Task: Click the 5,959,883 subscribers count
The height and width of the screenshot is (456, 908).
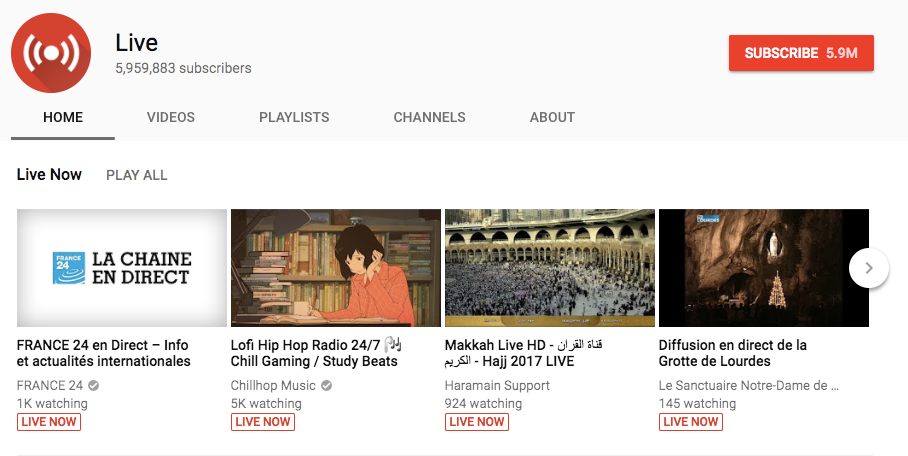Action: point(183,68)
